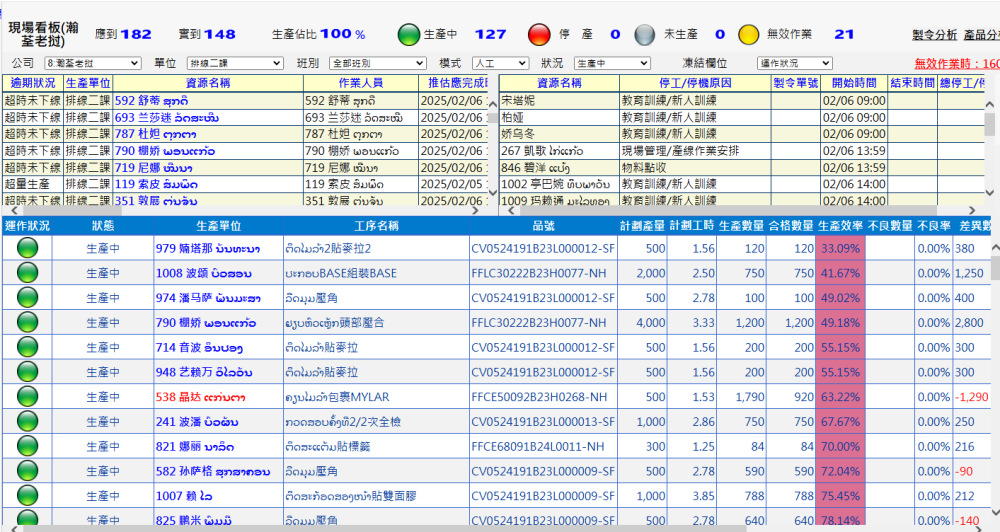Click the green 生產中 status indicator at top
The width and height of the screenshot is (1000, 532).
[x=410, y=35]
